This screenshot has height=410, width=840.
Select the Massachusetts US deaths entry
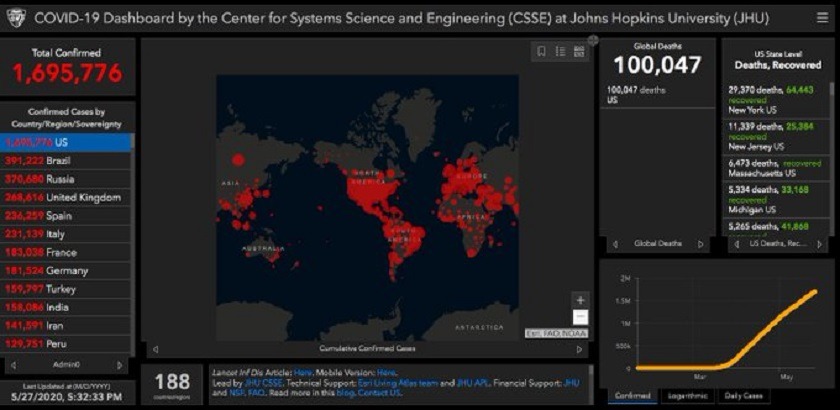tap(776, 168)
